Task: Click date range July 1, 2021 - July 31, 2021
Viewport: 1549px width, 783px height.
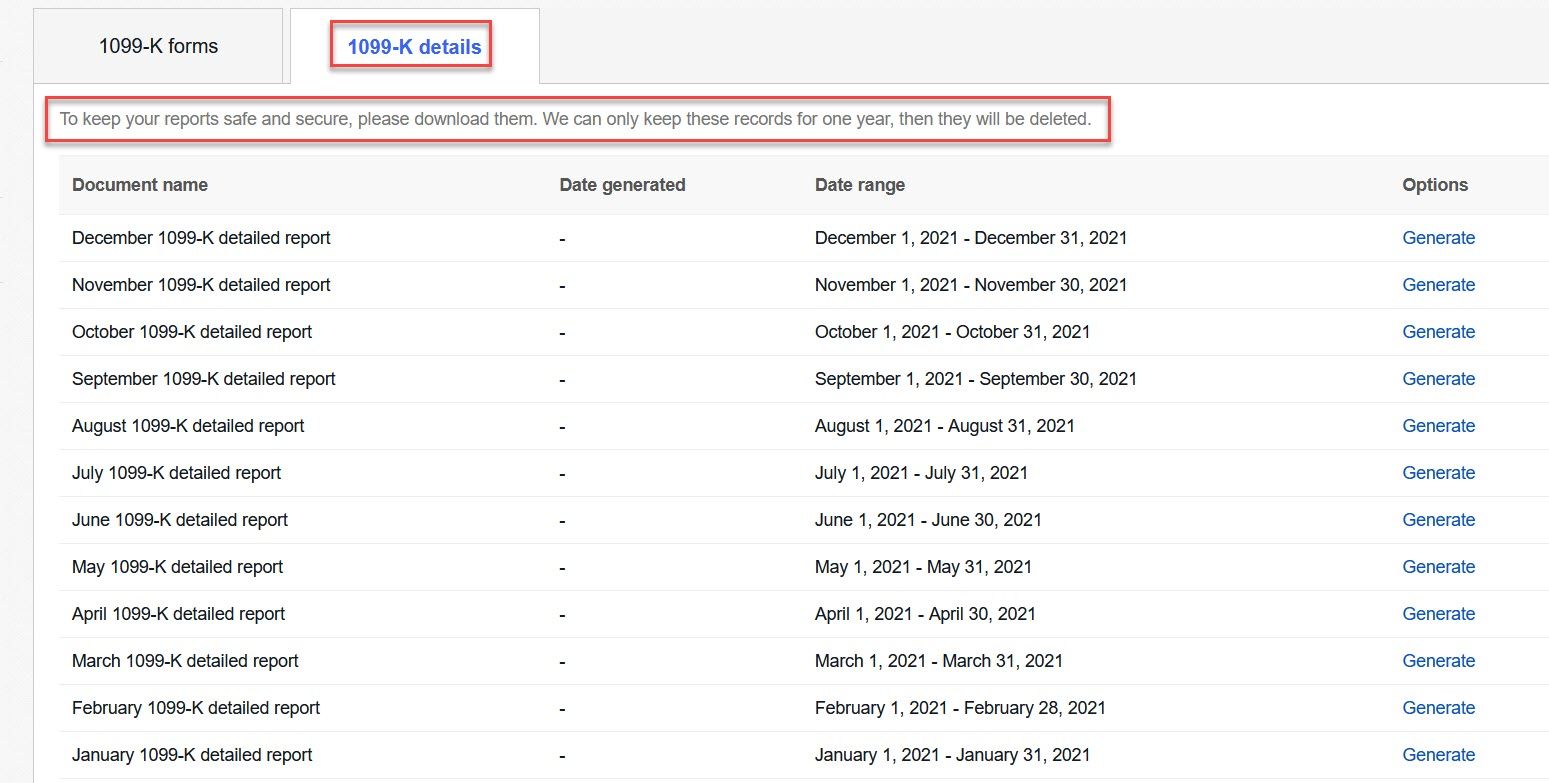Action: pyautogui.click(x=922, y=473)
